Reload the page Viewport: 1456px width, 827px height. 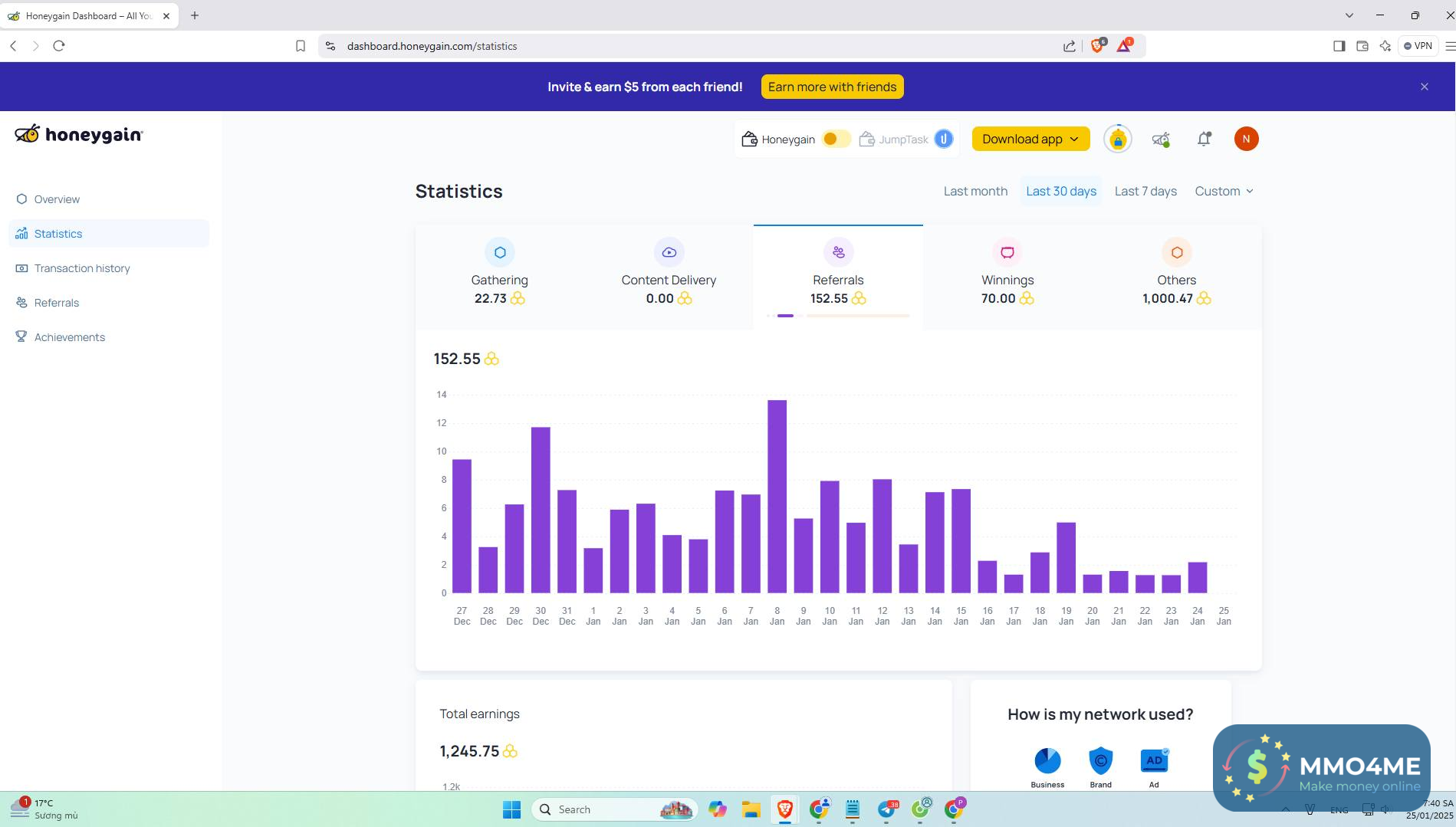coord(59,46)
